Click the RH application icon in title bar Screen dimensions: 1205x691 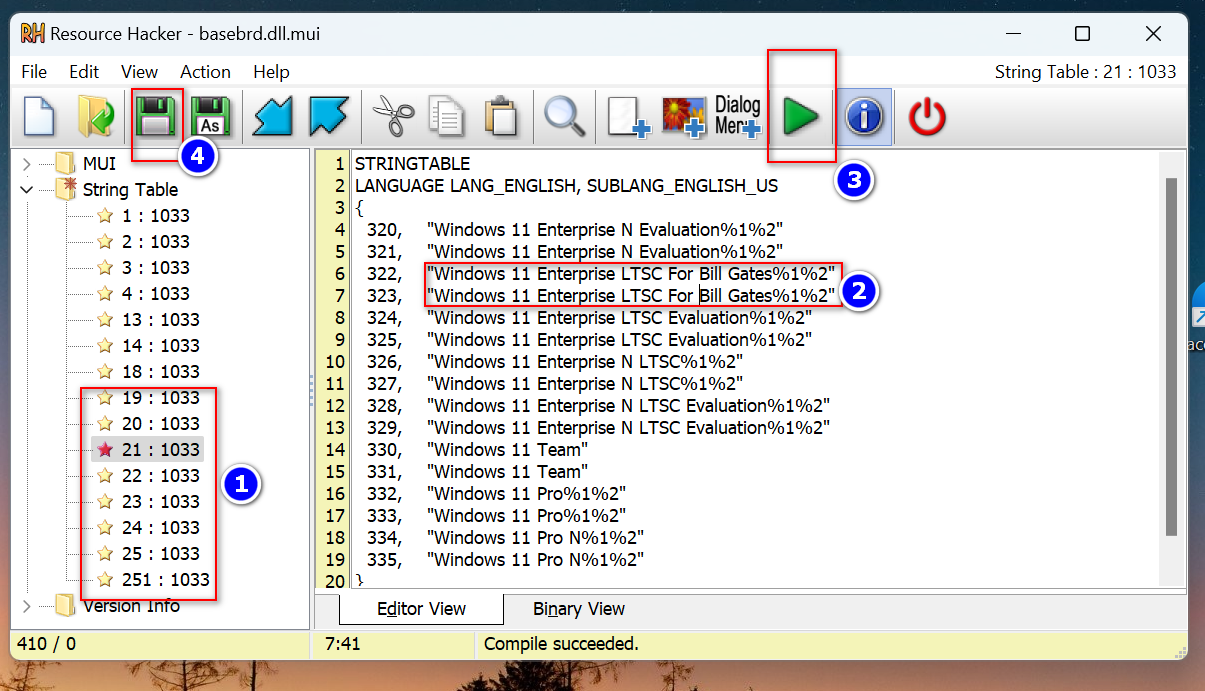[34, 33]
